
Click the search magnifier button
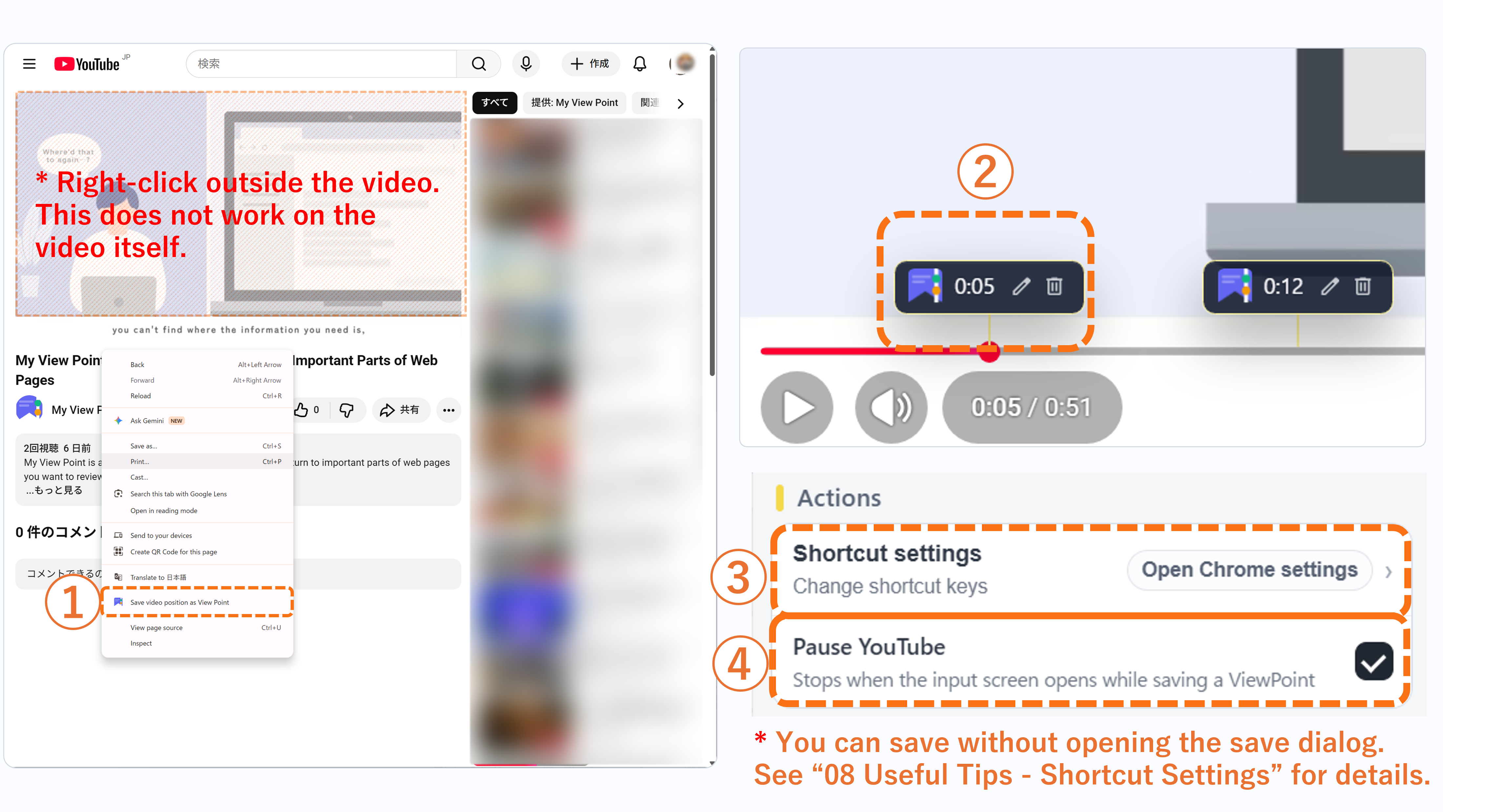pyautogui.click(x=479, y=64)
